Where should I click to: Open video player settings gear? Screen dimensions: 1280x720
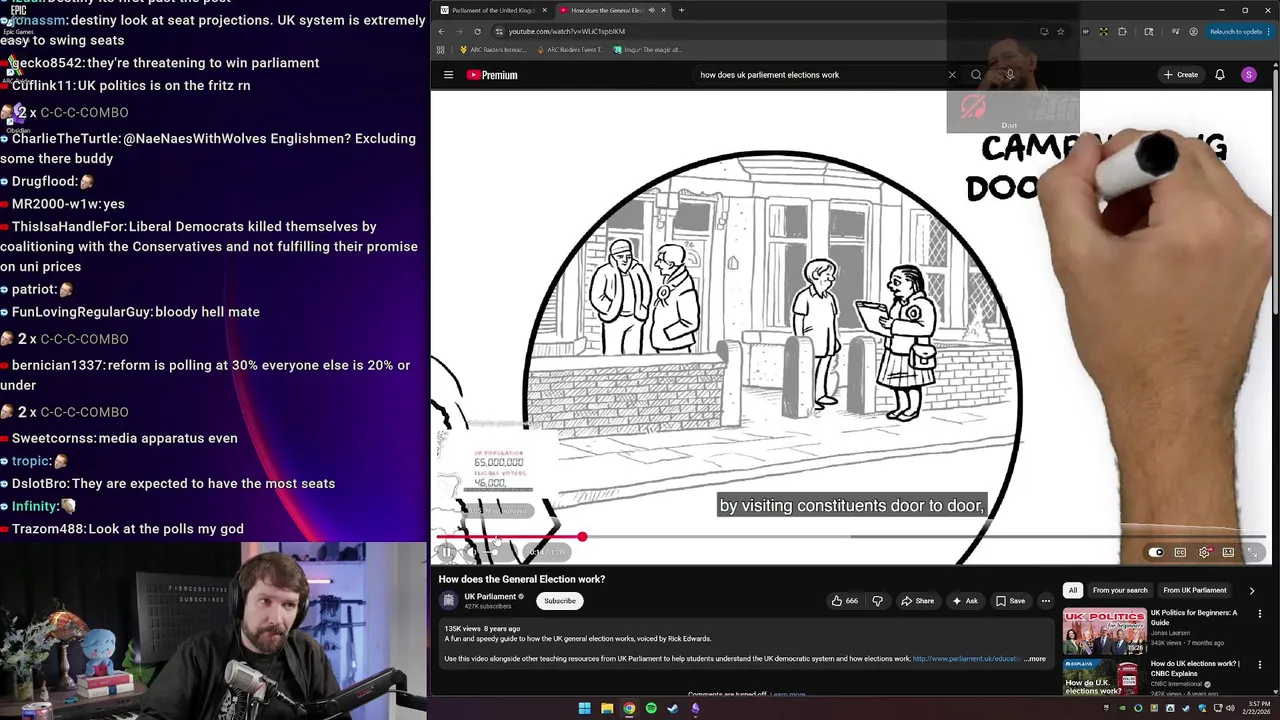1204,552
